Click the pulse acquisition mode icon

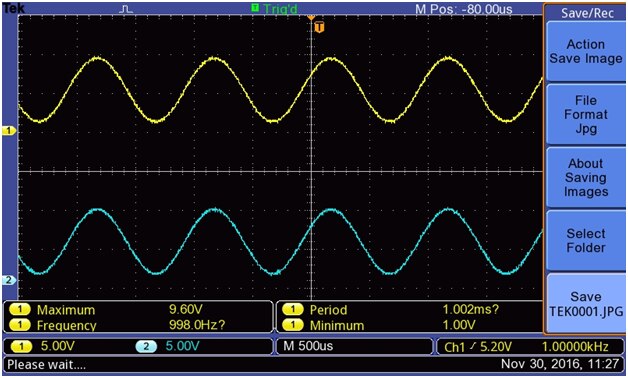tap(127, 9)
